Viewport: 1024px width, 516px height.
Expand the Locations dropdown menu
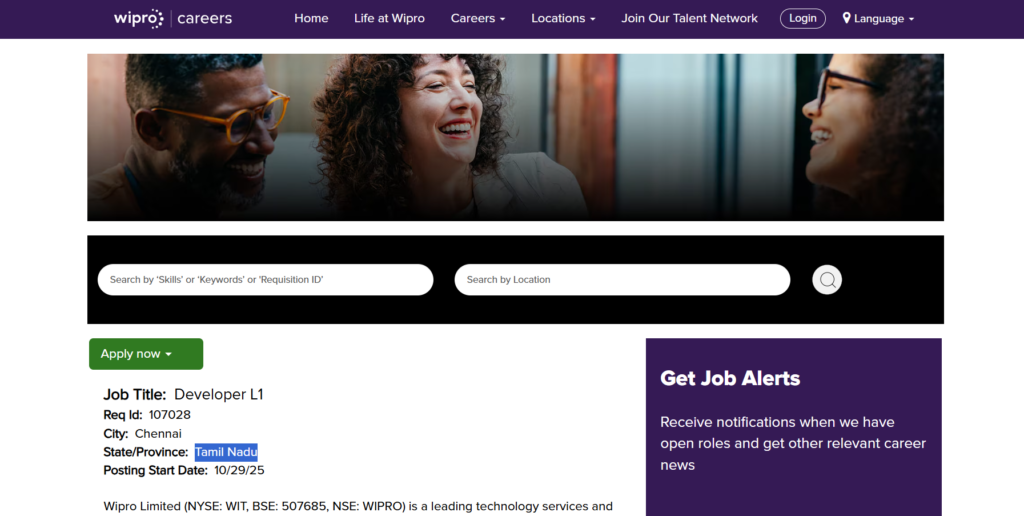[x=563, y=18]
